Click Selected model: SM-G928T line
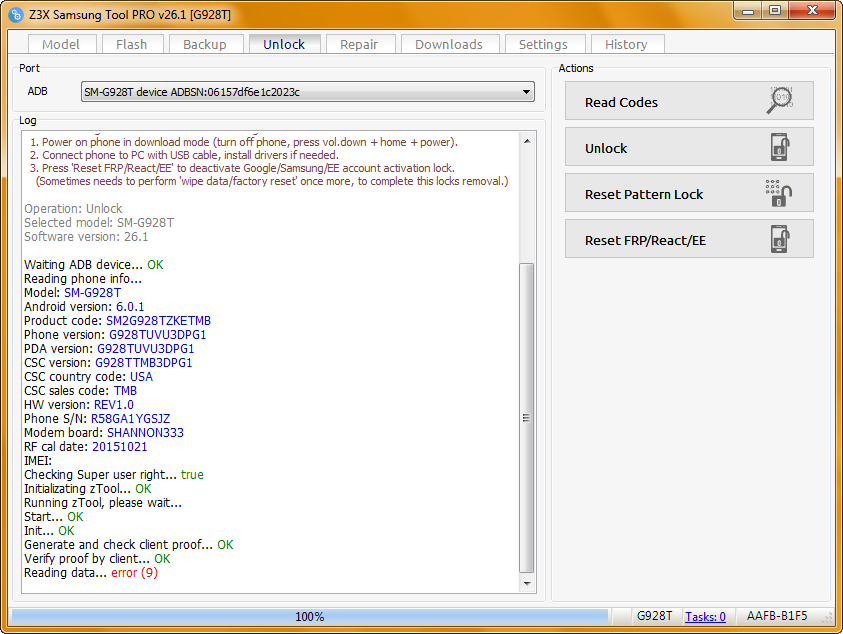 [x=99, y=223]
